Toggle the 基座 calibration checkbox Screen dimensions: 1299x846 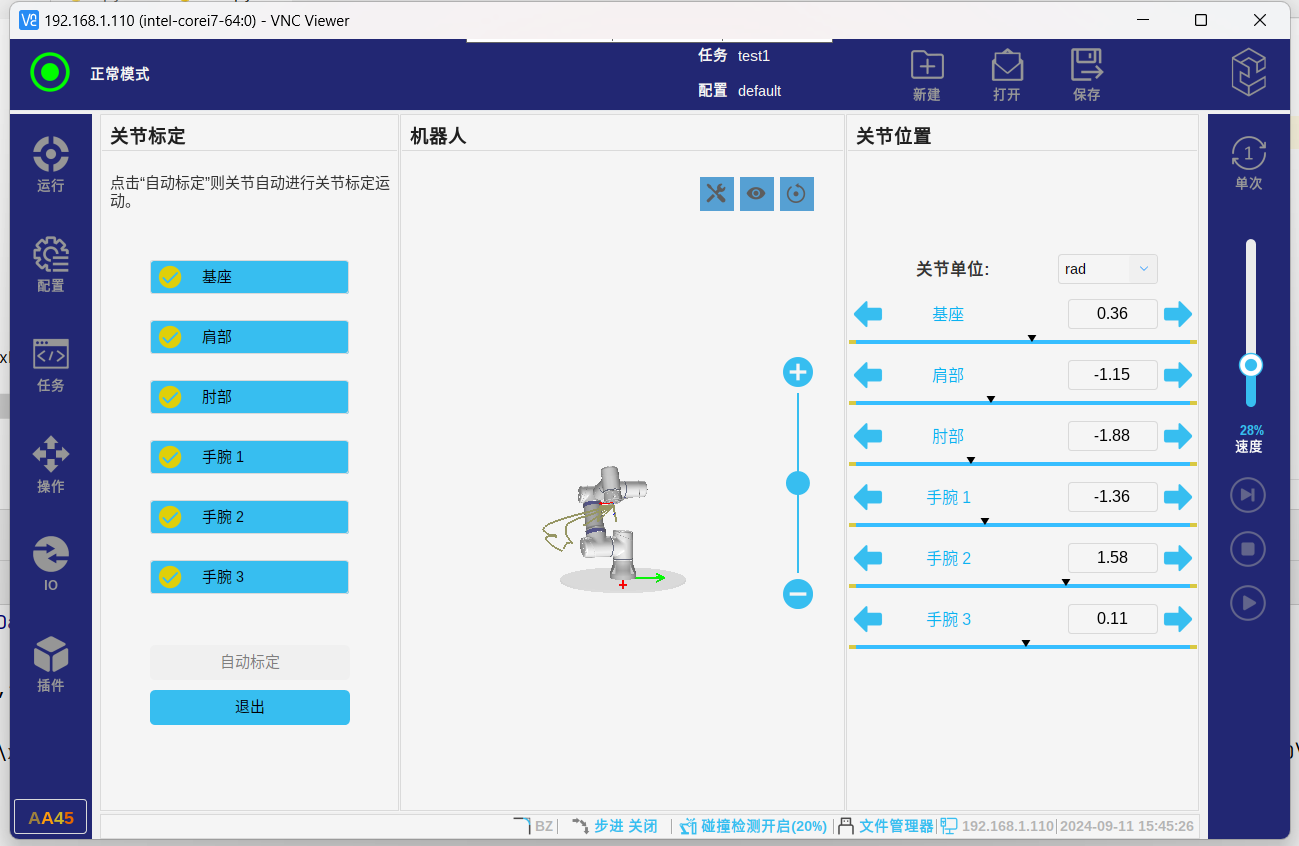point(170,277)
